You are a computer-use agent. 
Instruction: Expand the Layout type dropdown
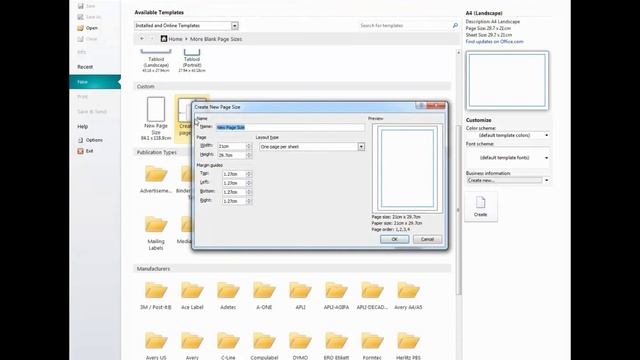tap(361, 147)
